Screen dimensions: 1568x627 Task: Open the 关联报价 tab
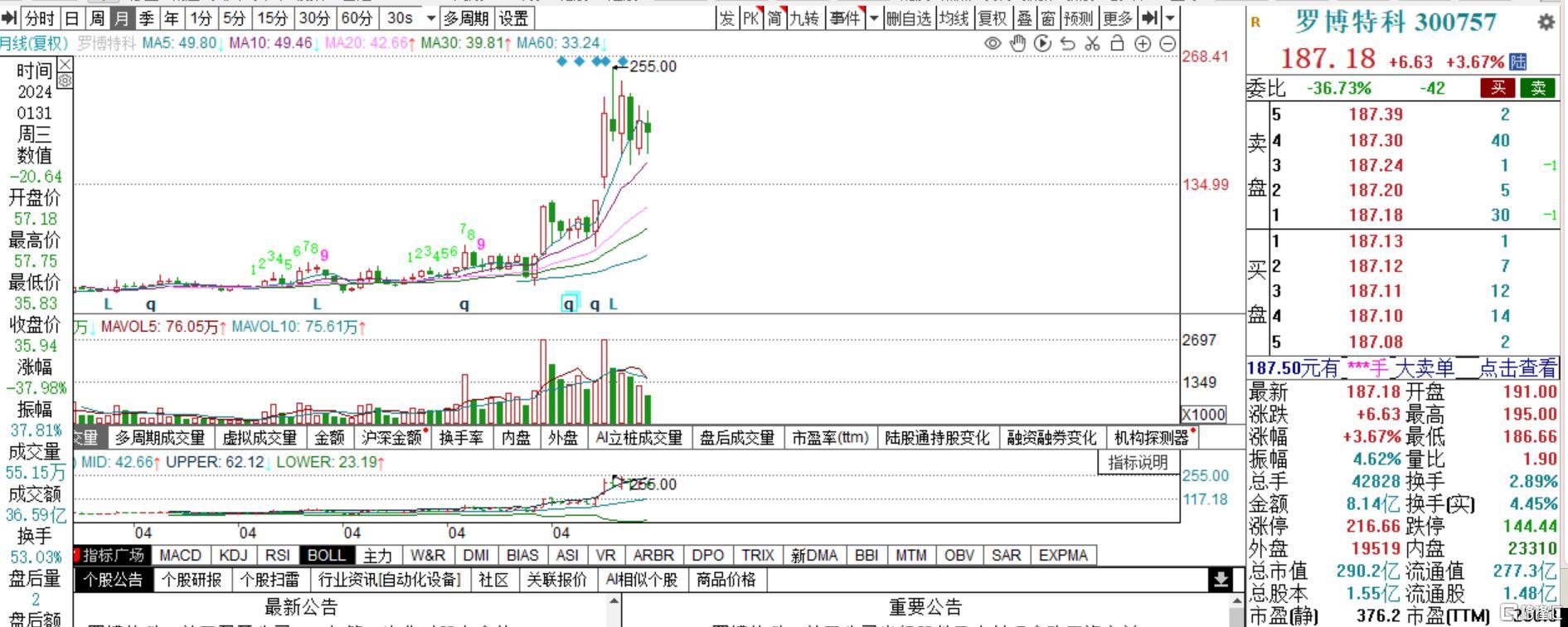556,580
